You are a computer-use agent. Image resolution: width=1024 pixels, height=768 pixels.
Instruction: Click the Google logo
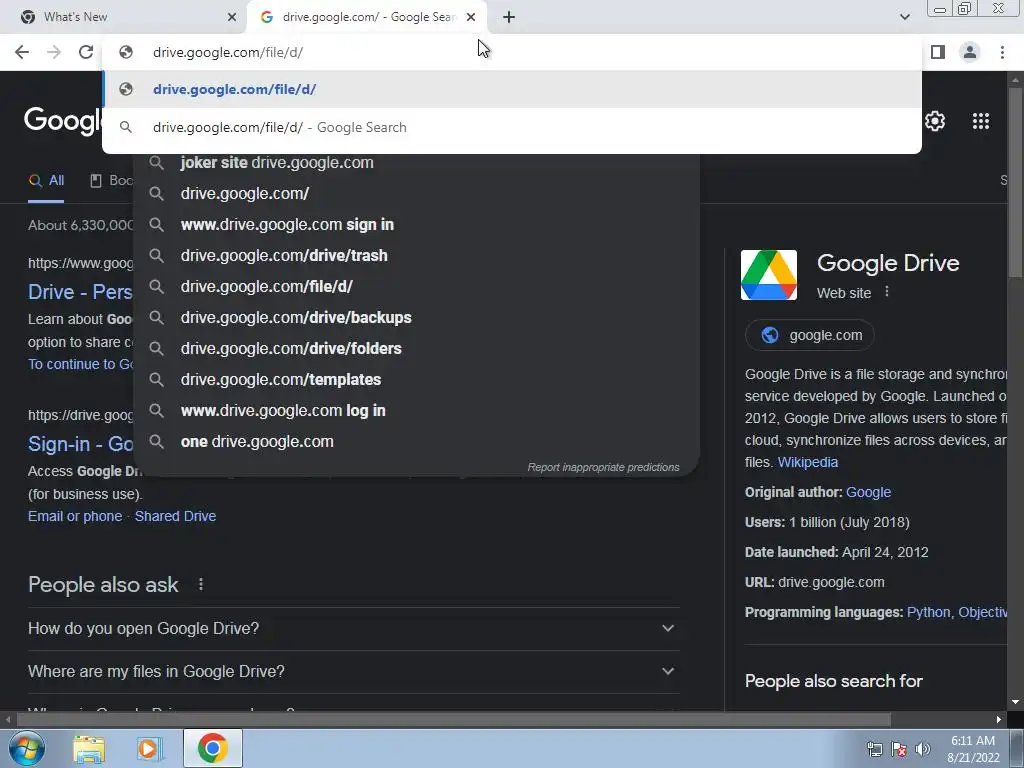coord(63,121)
